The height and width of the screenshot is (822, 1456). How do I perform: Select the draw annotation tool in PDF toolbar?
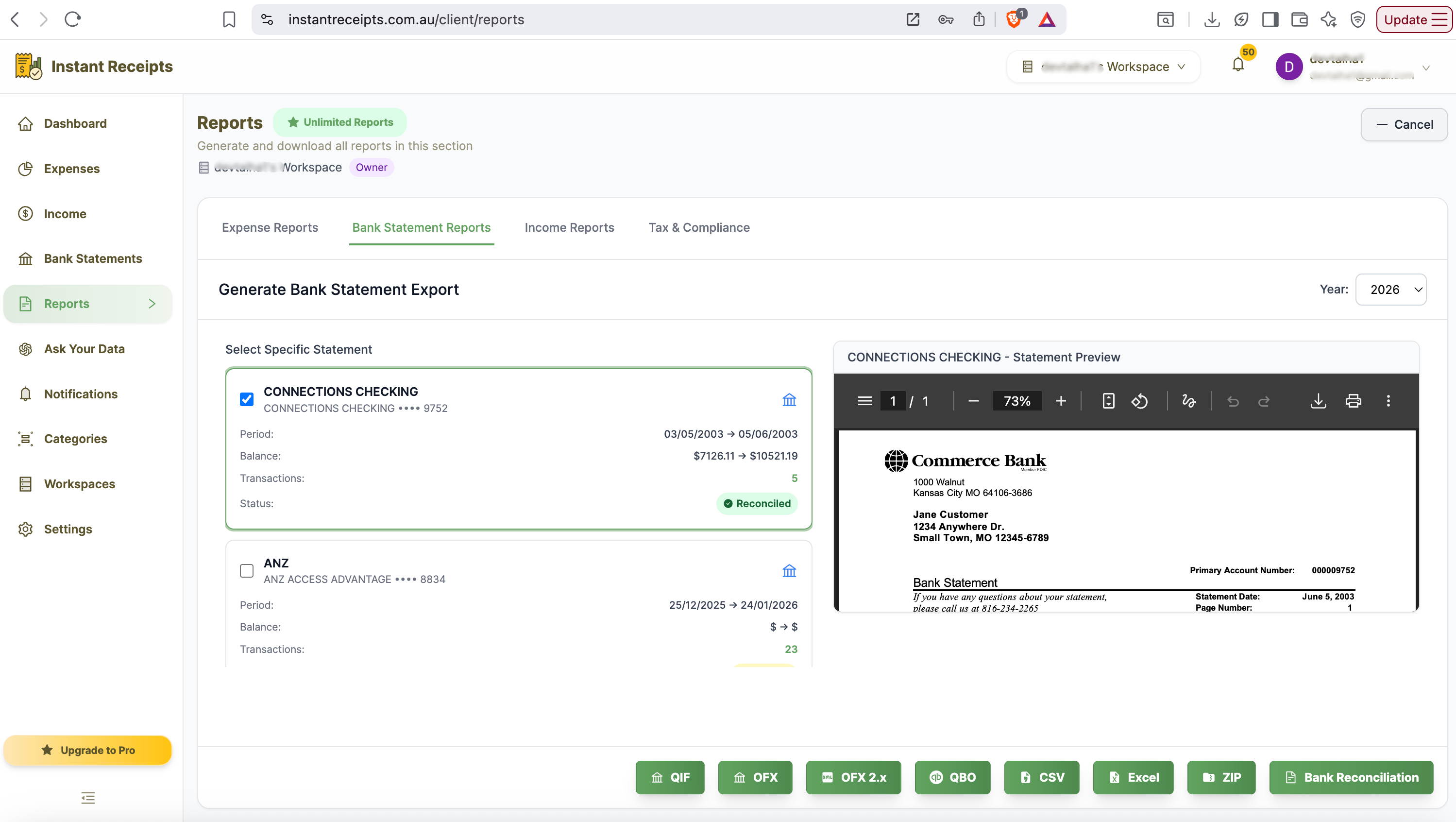click(x=1189, y=401)
